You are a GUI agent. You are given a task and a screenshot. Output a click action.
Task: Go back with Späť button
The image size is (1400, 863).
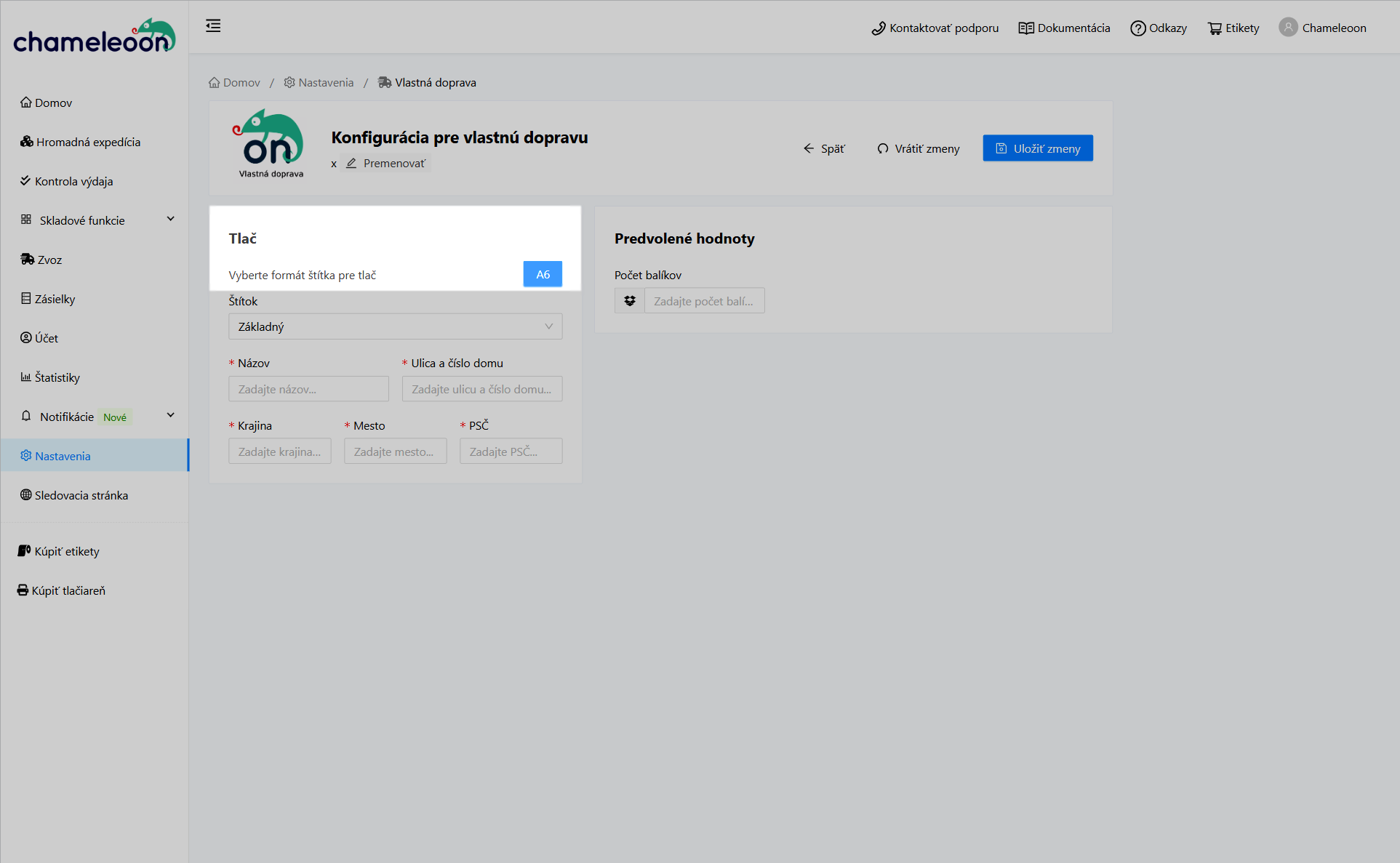[x=824, y=148]
